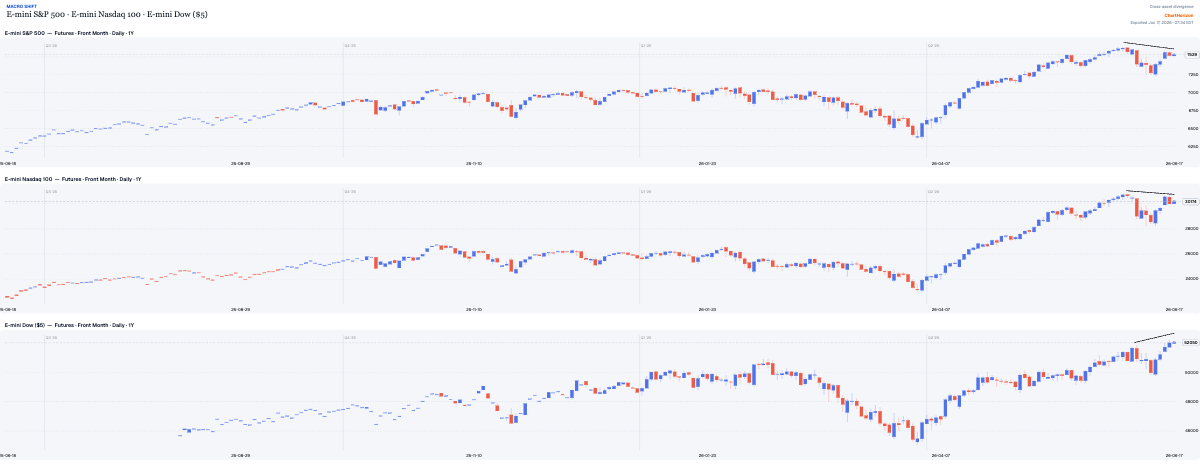Click the 25-08-29 date label under Nasdaq chart
The height and width of the screenshot is (467, 1200).
(x=240, y=310)
